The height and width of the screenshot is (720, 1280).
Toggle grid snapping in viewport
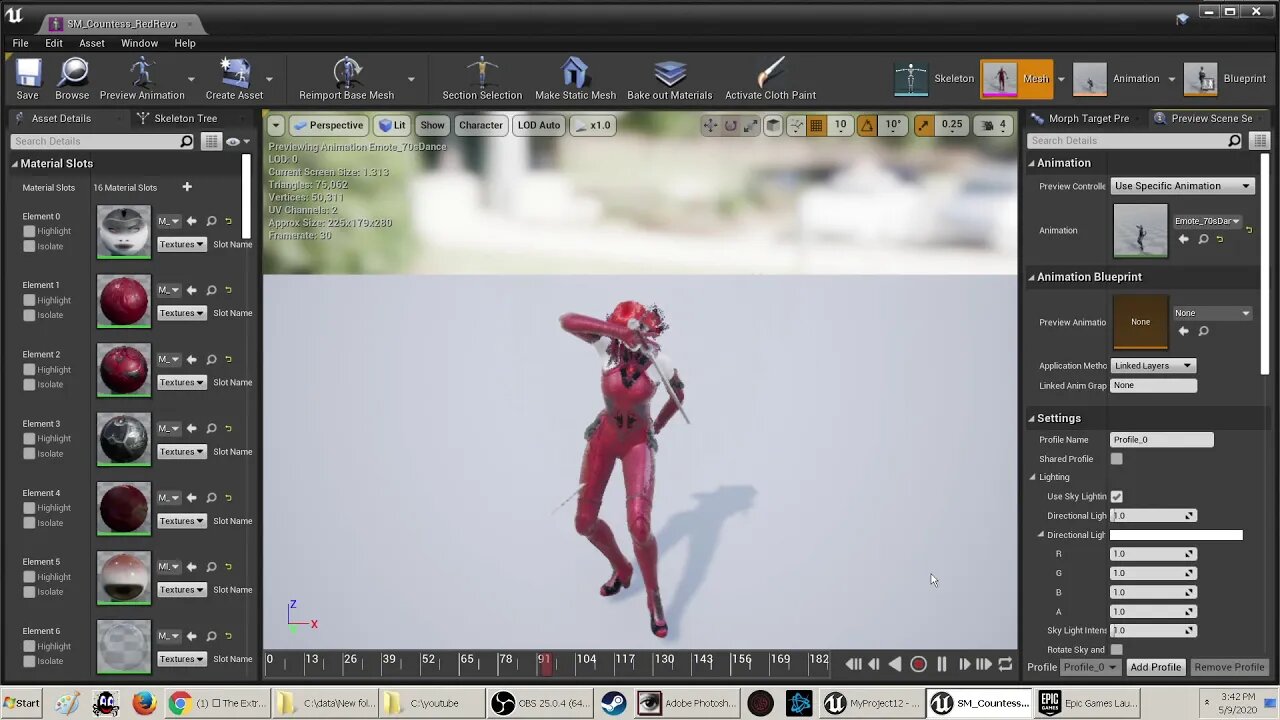pos(816,125)
